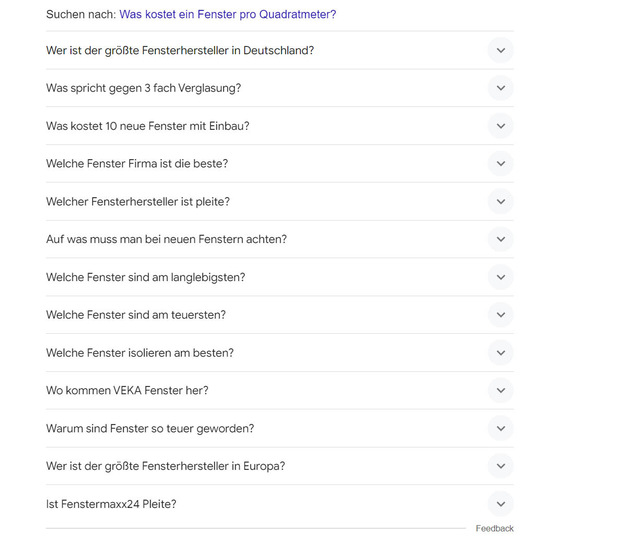Open chevron next to 'Ist Fenstermaxx24 Pleite?'

[x=501, y=504]
